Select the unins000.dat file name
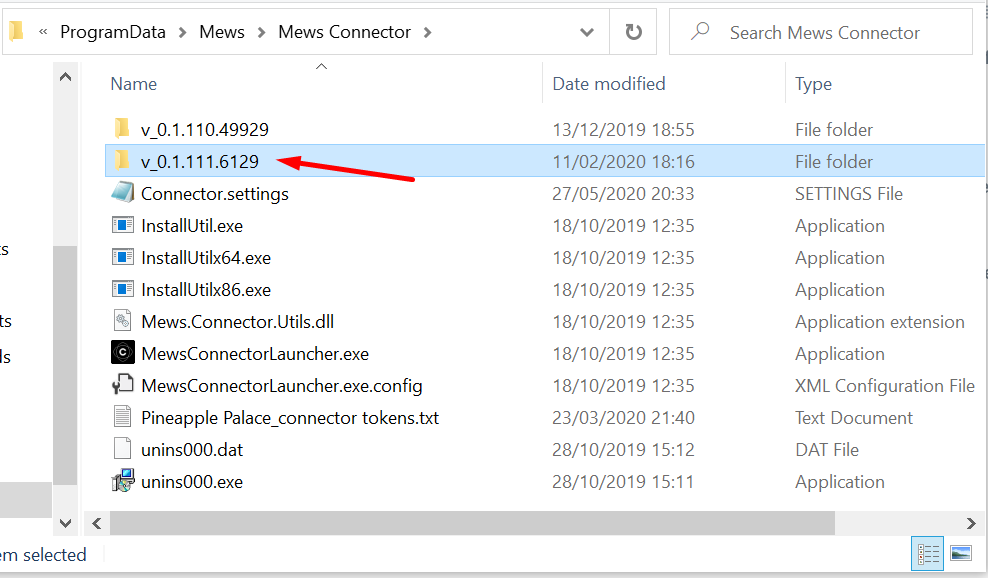Viewport: 988px width, 578px height. click(x=192, y=450)
